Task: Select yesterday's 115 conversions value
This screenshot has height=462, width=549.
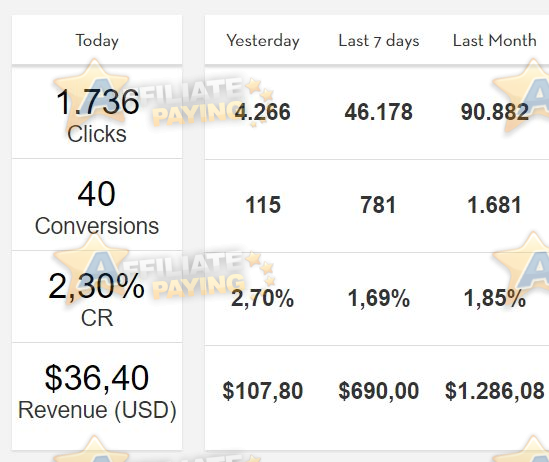Action: coord(263,205)
